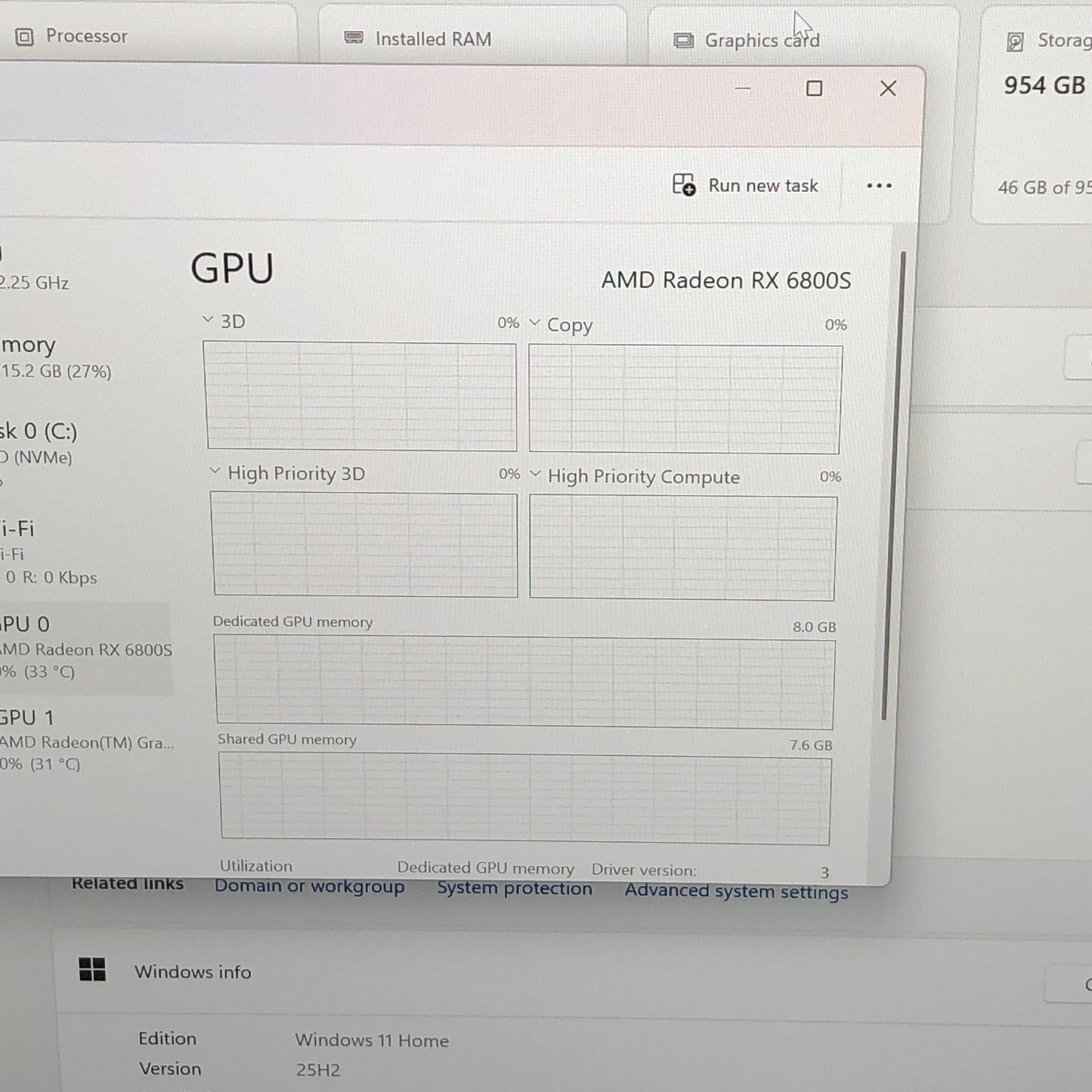Click the Installed RAM card icon
This screenshot has width=1092, height=1092.
[354, 38]
